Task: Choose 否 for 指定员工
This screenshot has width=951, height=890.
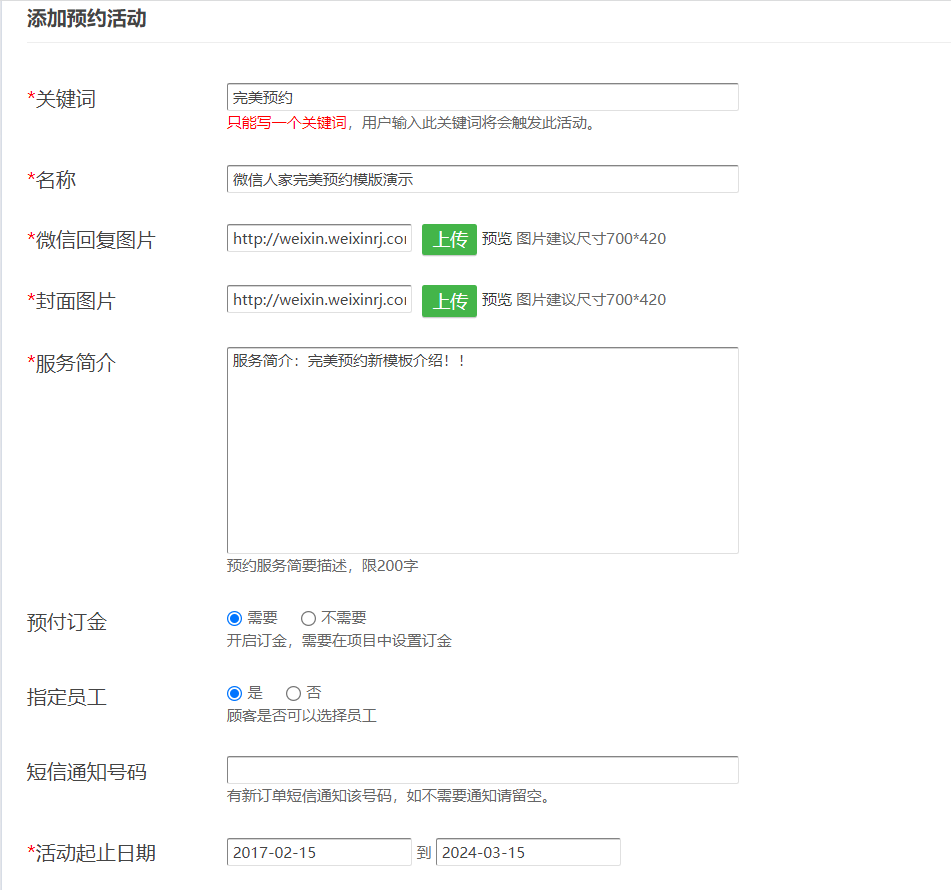Action: [293, 693]
